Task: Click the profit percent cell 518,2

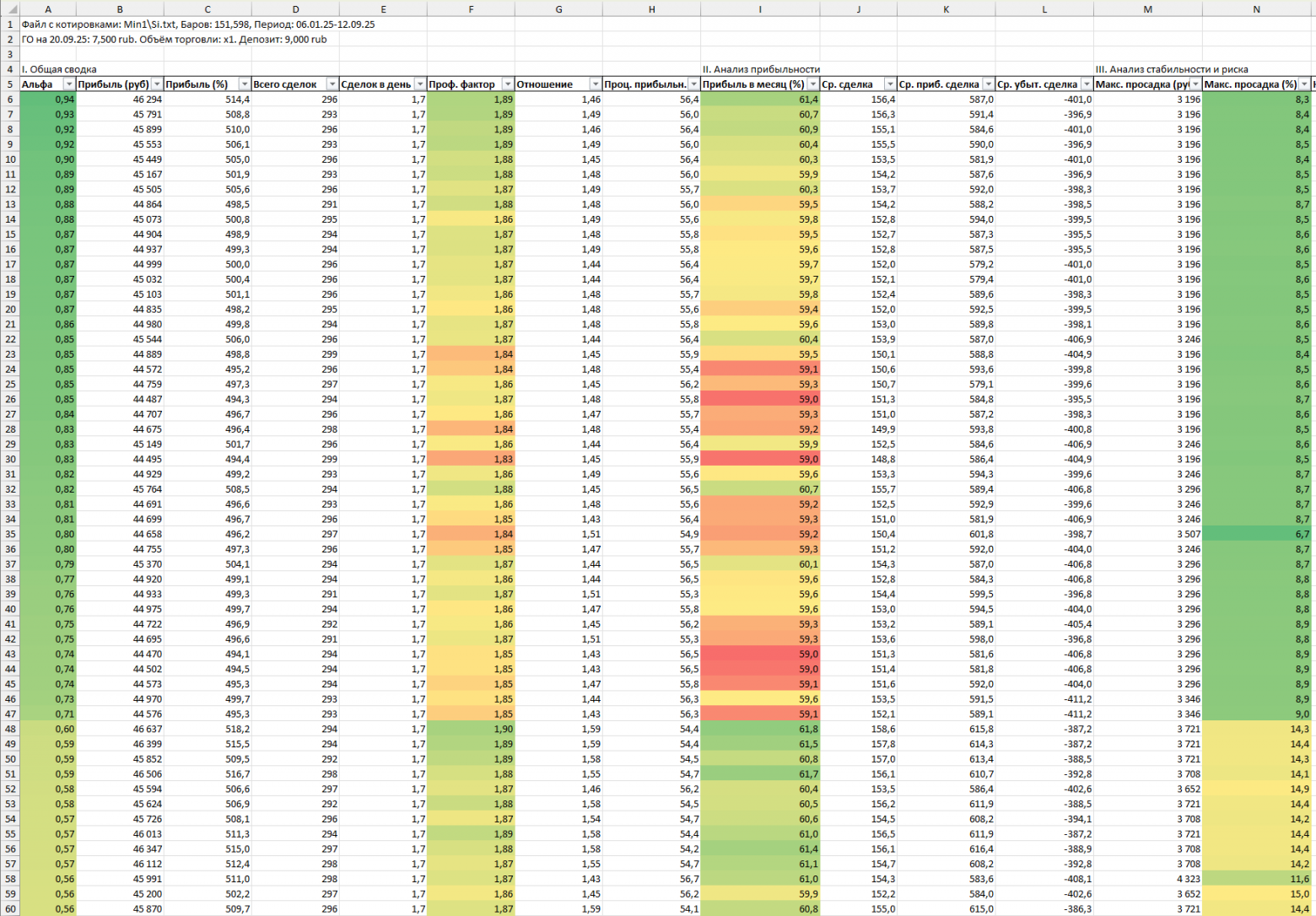Action: [208, 729]
